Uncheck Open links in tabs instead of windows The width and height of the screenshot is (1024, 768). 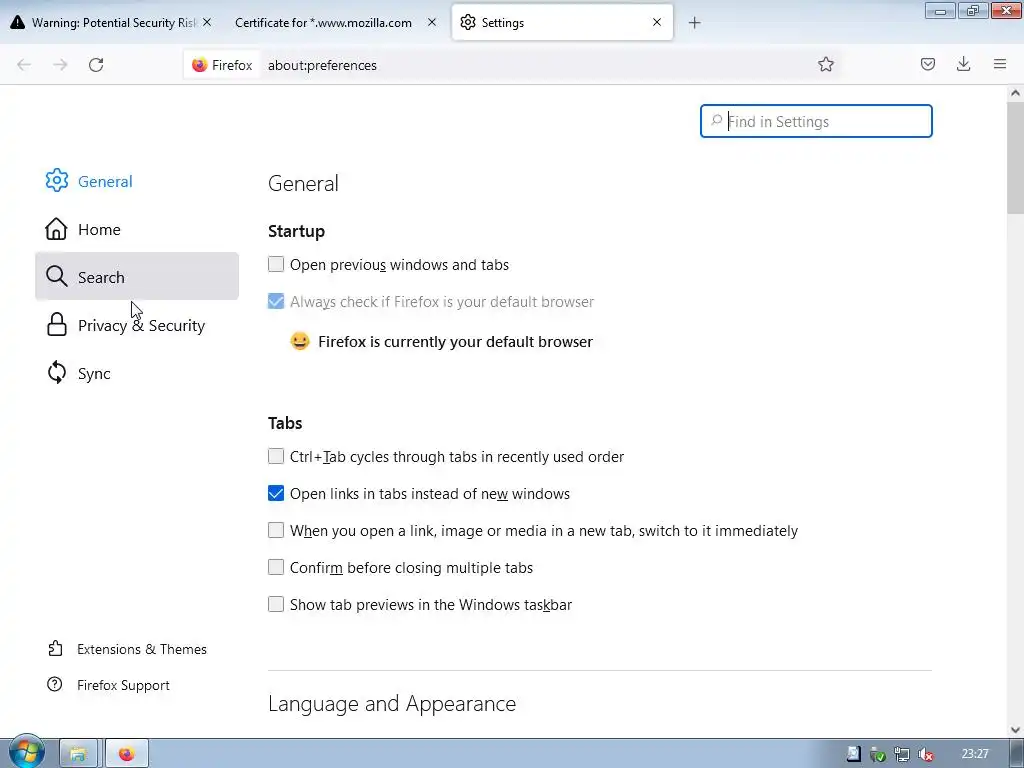pos(276,493)
